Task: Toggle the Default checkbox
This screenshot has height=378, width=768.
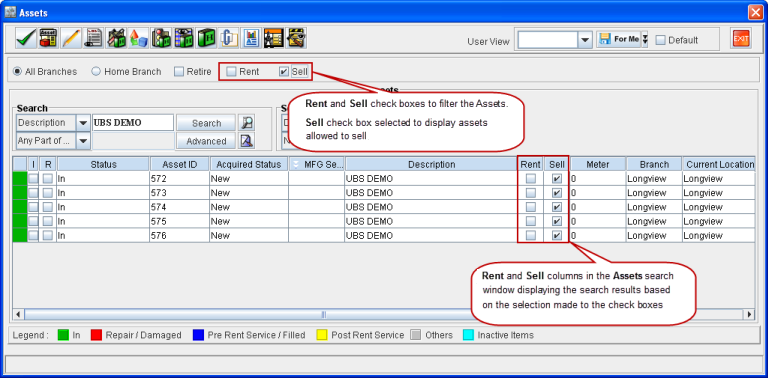Action: [x=661, y=40]
